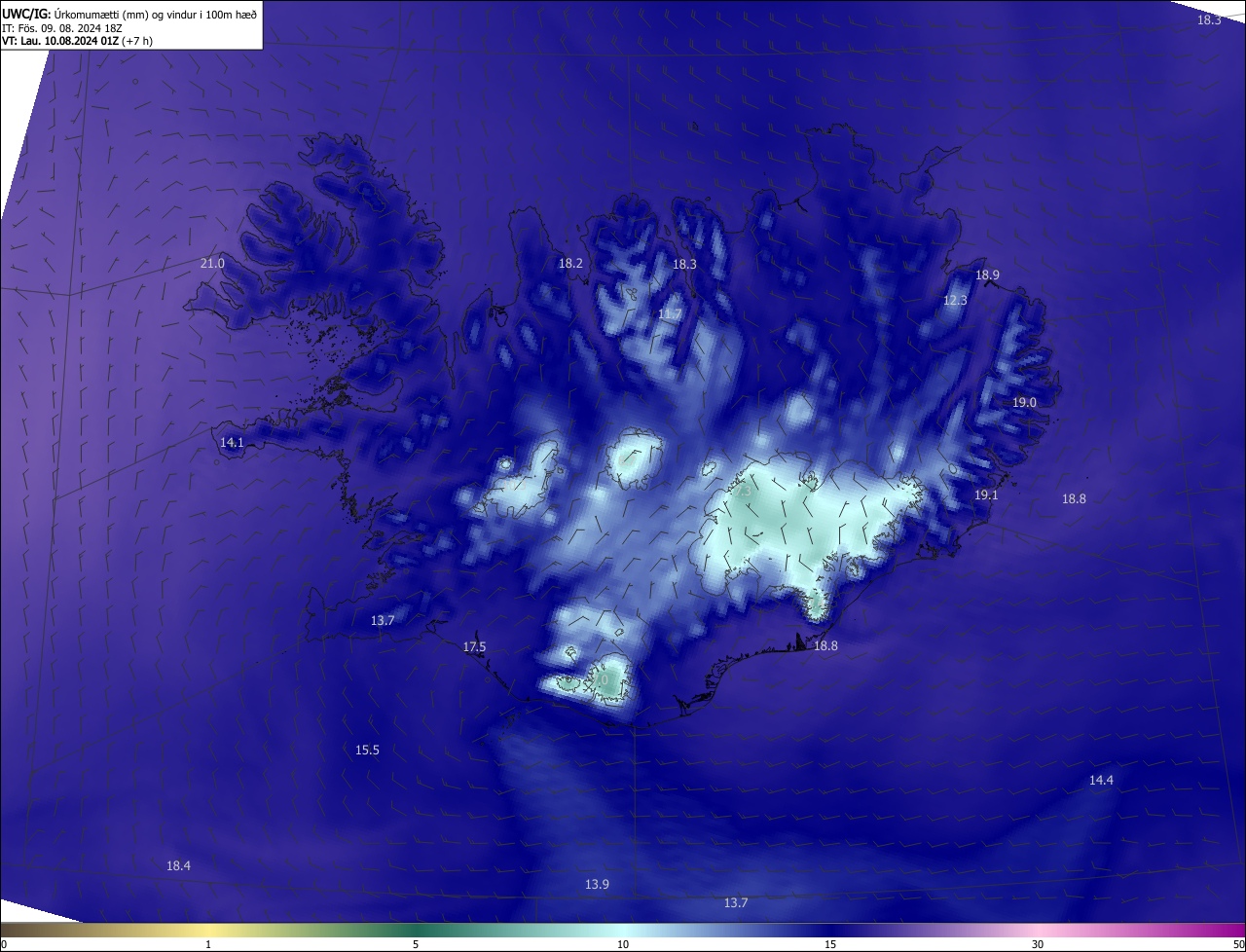Image resolution: width=1246 pixels, height=952 pixels.
Task: Click the 18.2 value label on the map
Action: (x=570, y=264)
